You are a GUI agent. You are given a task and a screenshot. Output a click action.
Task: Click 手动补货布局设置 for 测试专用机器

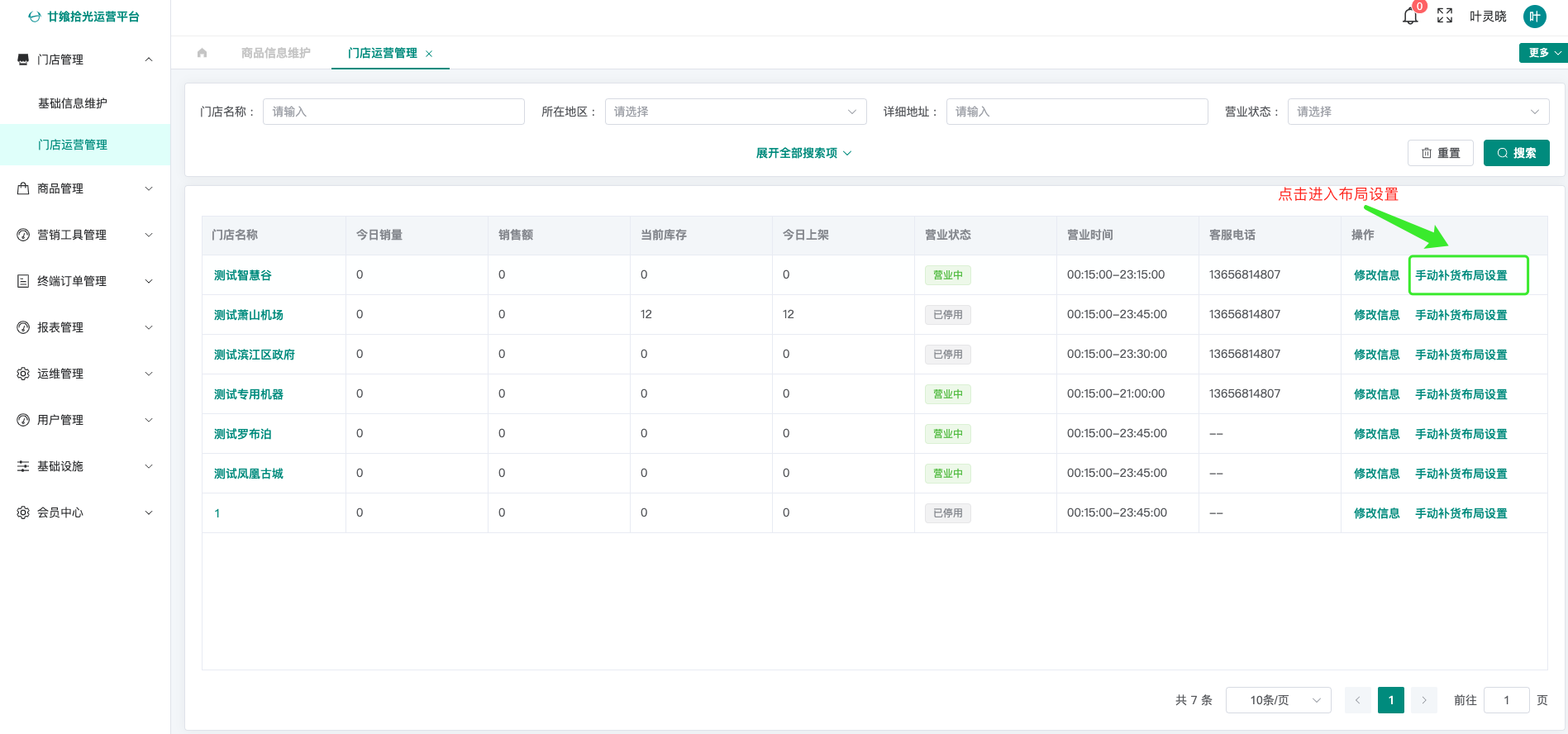tap(1461, 394)
